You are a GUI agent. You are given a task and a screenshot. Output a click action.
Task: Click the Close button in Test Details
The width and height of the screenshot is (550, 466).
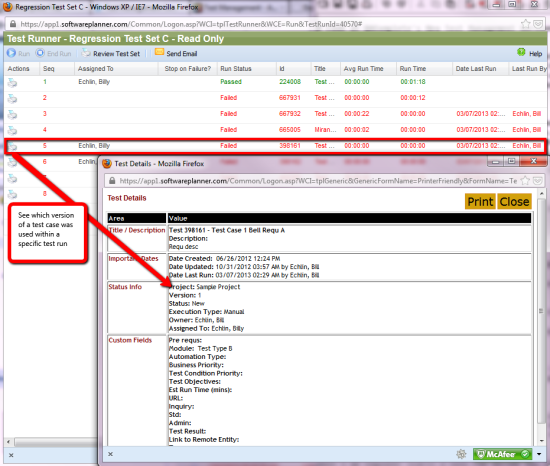pyautogui.click(x=514, y=202)
